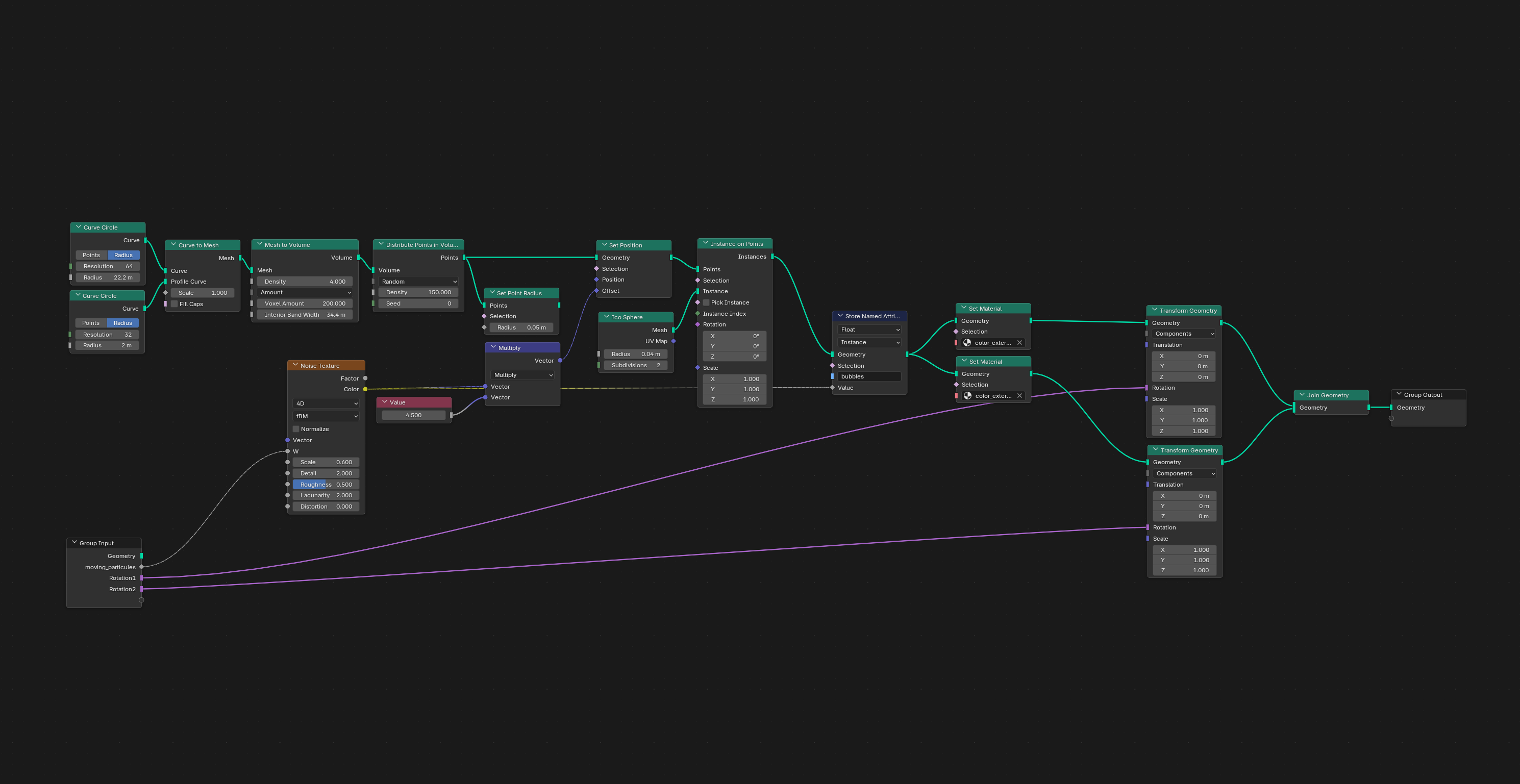Click the Store Named Attribute header
Screen dimensions: 1520x784
pos(872,316)
